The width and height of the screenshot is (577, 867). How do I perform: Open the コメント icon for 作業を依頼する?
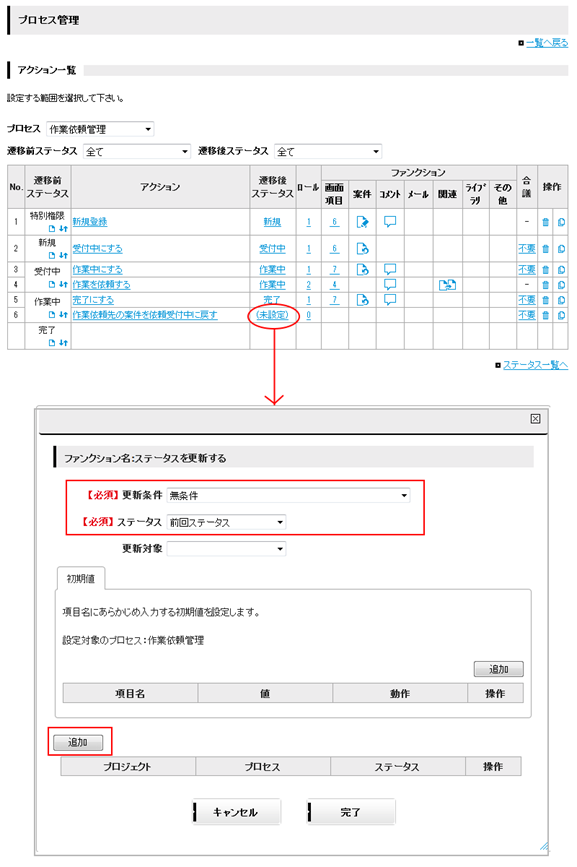point(390,284)
